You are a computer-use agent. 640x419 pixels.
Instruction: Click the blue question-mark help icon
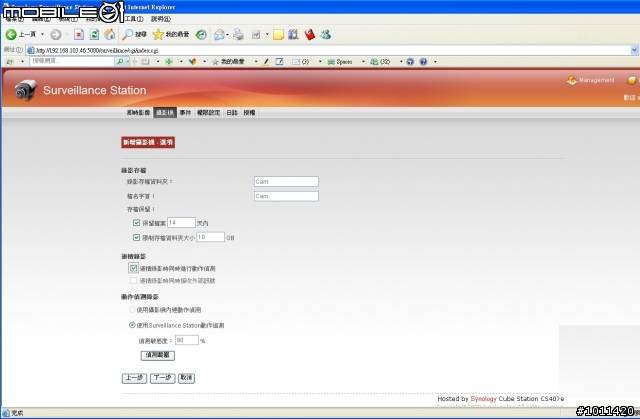(423, 62)
